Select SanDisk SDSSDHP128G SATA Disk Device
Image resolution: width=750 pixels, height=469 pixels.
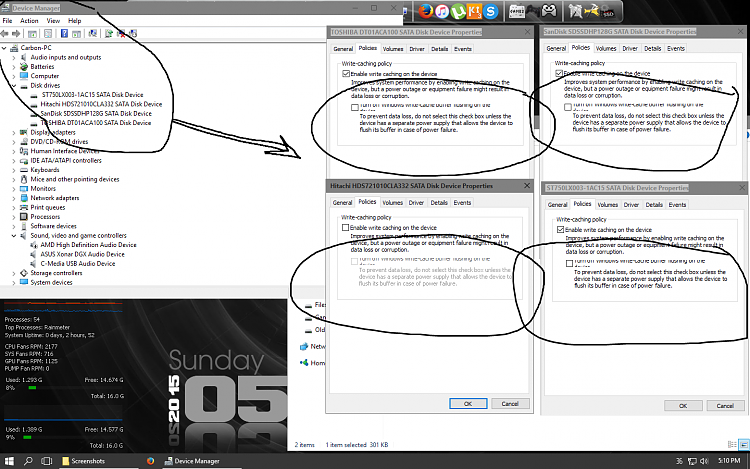coord(96,113)
